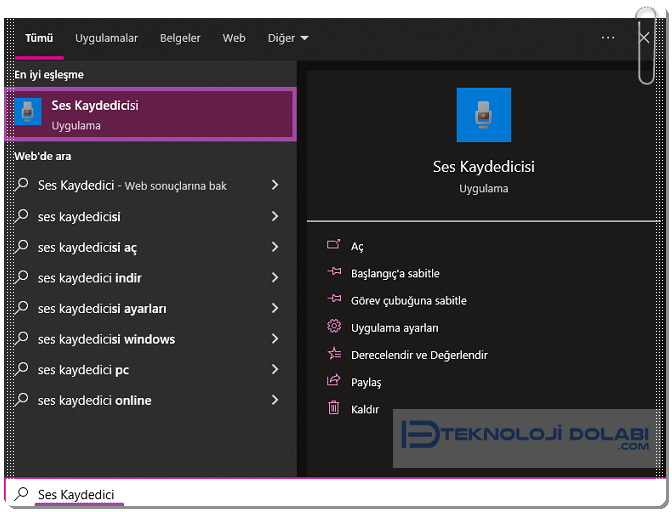Open the three-dots options menu
672x512 pixels.
[608, 38]
